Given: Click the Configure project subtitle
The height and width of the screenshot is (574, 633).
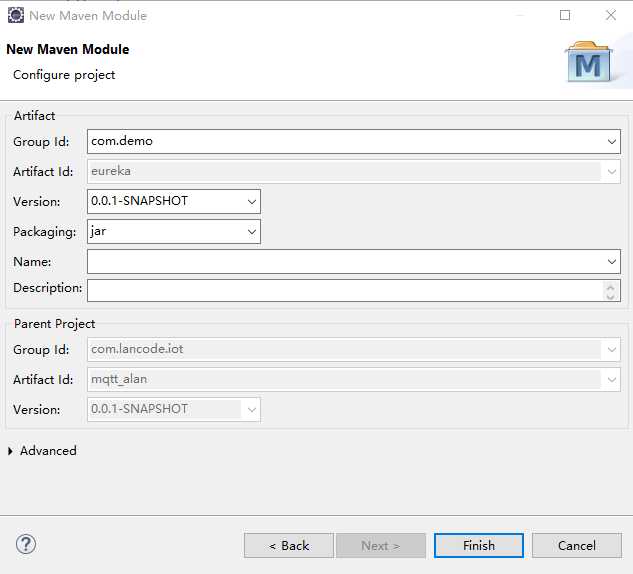Looking at the screenshot, I should 64,75.
